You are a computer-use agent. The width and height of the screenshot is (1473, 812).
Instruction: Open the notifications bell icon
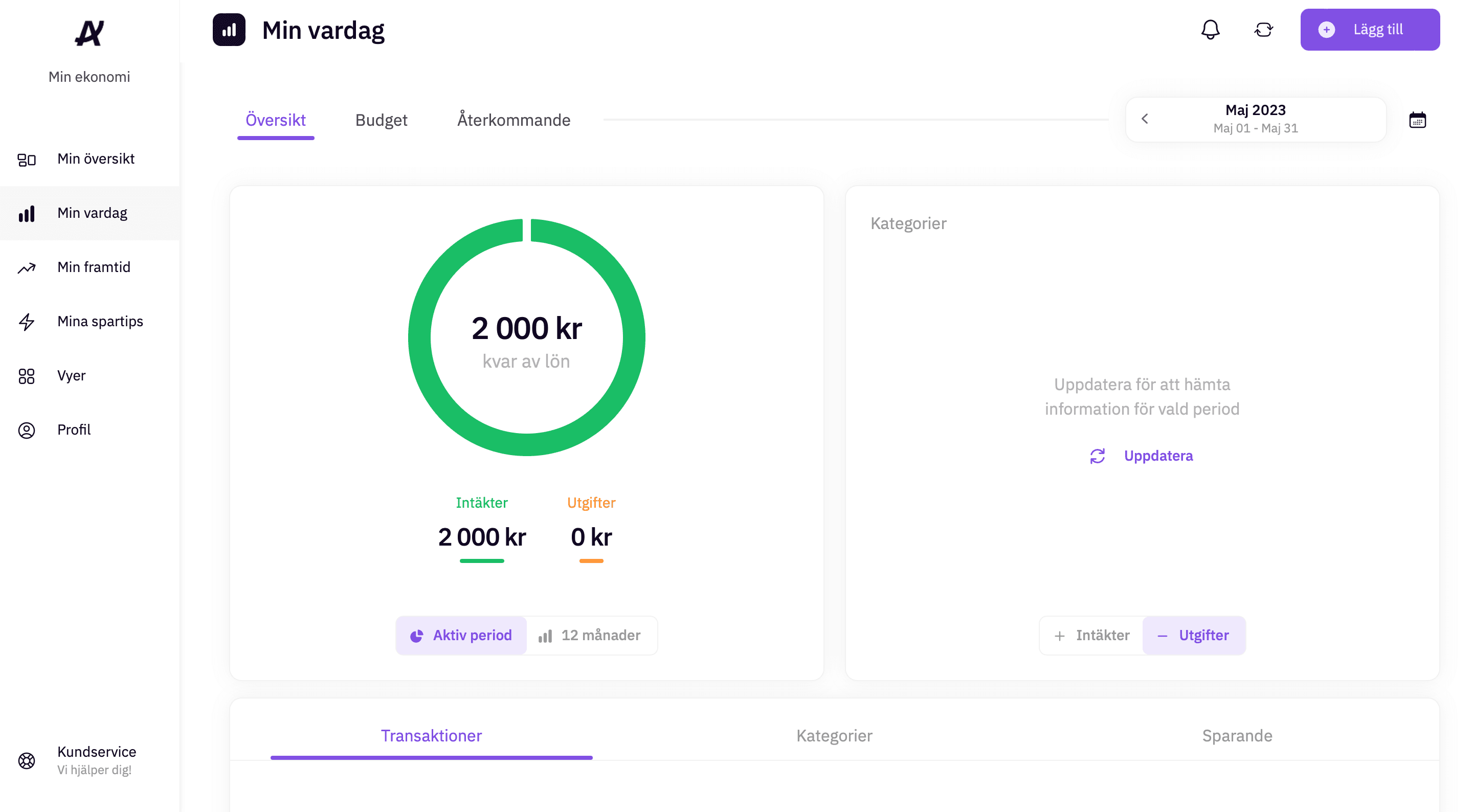tap(1210, 30)
